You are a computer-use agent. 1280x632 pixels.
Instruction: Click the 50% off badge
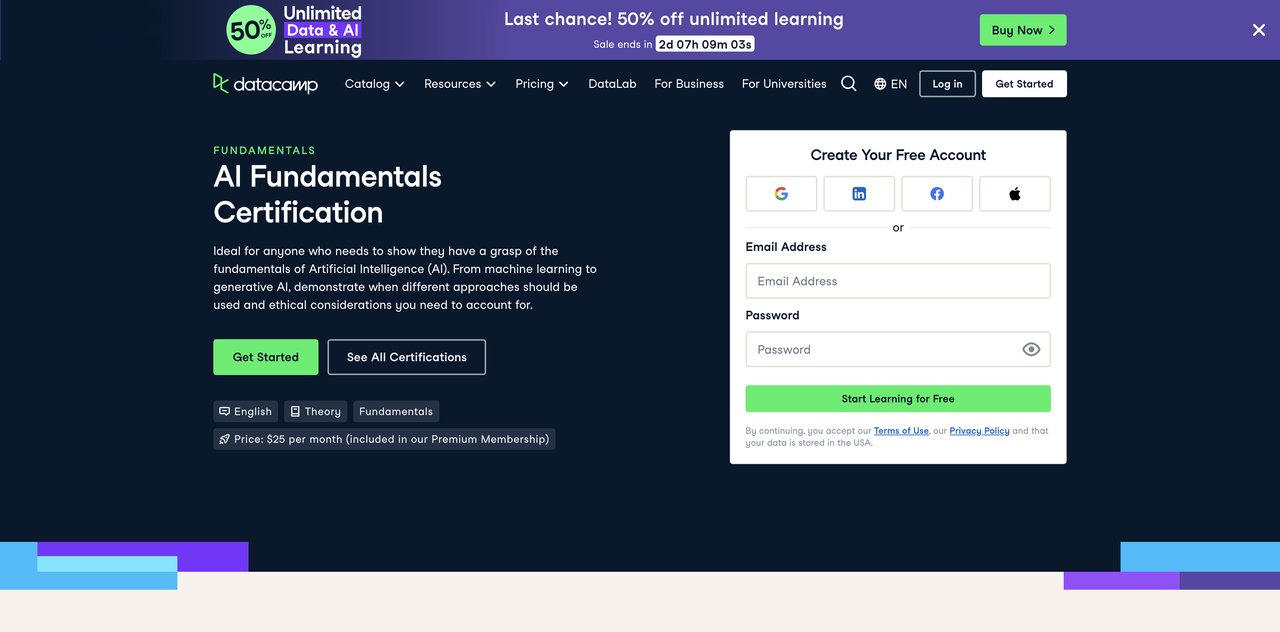250,29
